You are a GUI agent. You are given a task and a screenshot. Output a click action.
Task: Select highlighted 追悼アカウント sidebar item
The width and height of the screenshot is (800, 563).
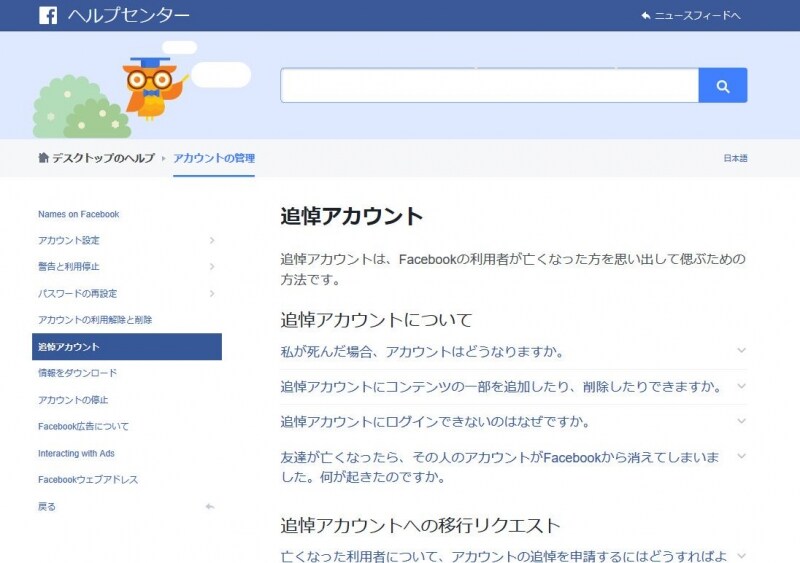pyautogui.click(x=127, y=347)
